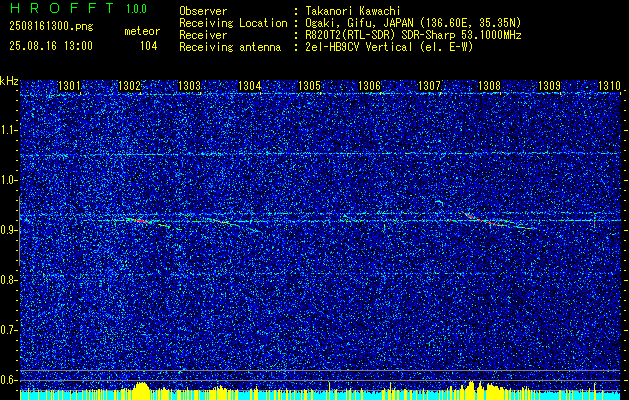Click the 0.8 kHz frequency label
Image resolution: width=629 pixels, height=400 pixels.
coord(9,280)
